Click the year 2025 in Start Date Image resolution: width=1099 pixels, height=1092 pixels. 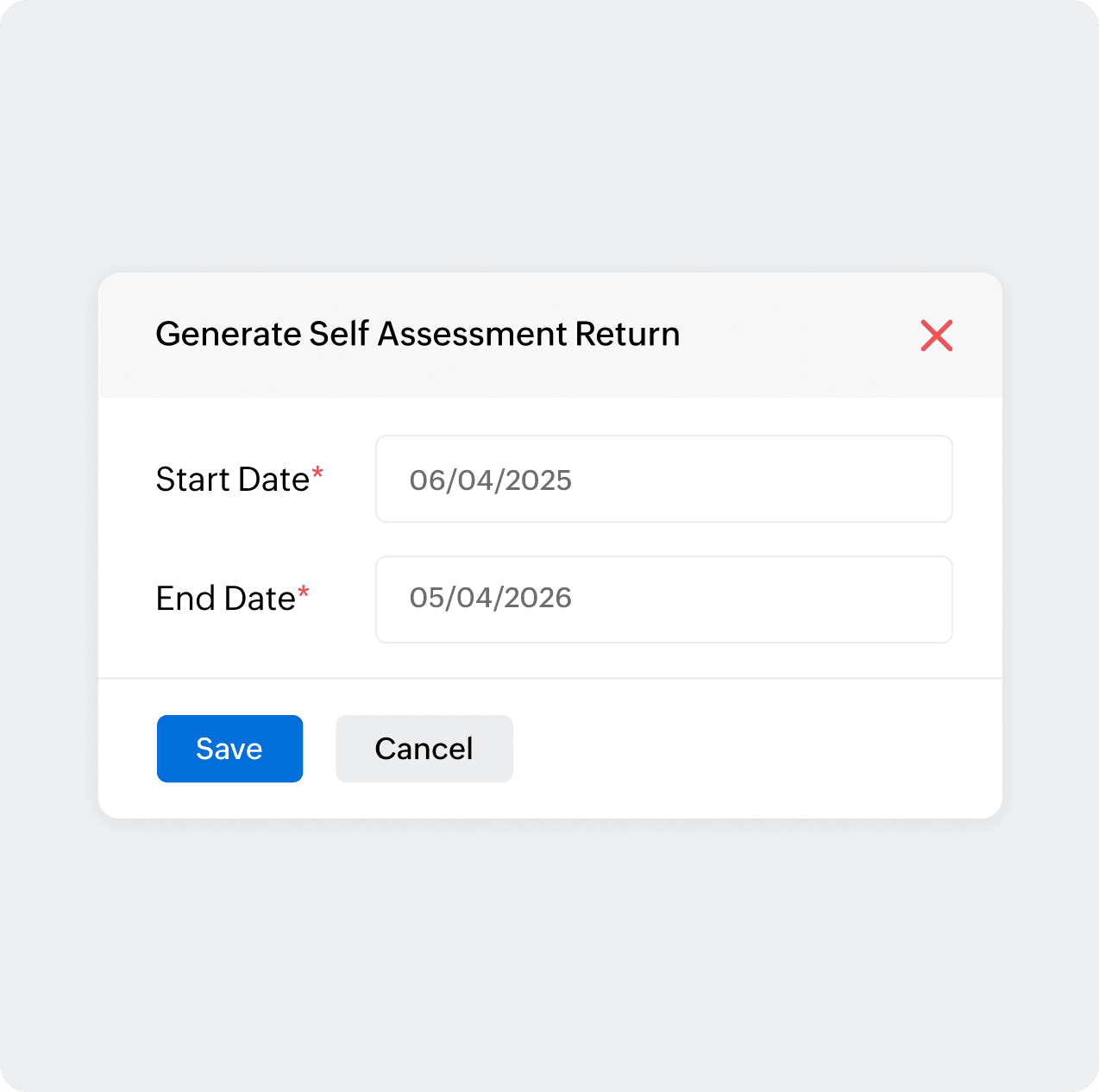tap(538, 480)
